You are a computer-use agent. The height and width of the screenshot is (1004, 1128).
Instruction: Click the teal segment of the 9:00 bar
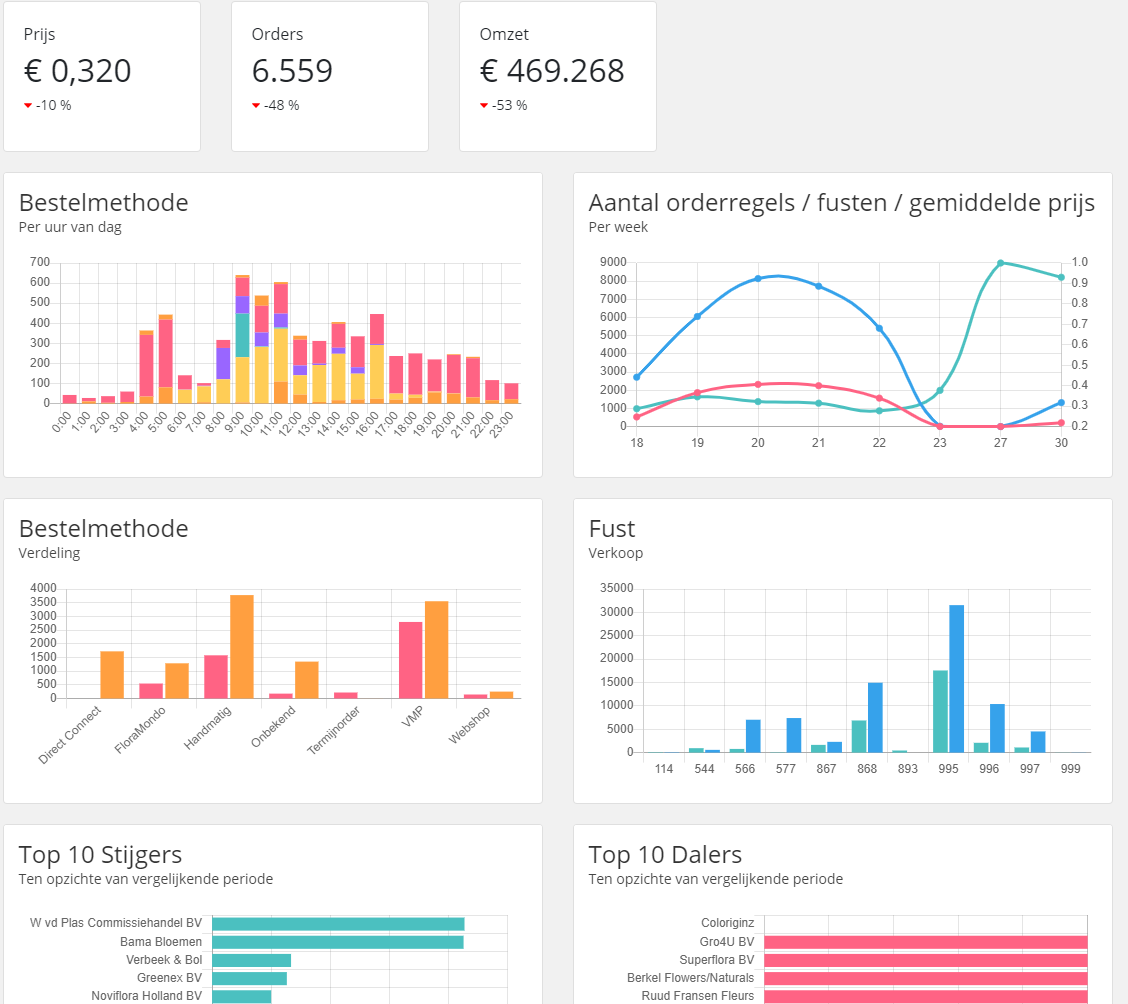point(242,335)
